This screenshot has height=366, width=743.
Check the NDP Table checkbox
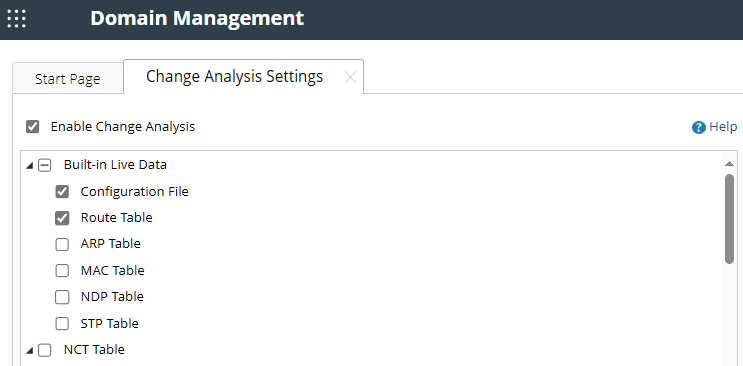pos(62,297)
